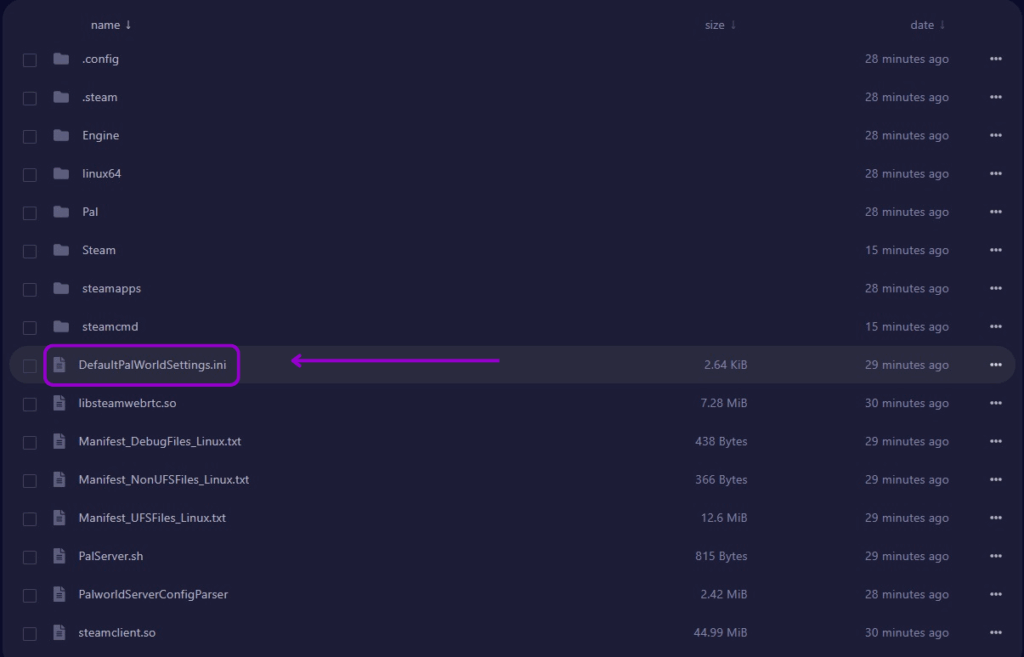Open the three-dot menu for .config
Image resolution: width=1024 pixels, height=657 pixels.
(996, 59)
